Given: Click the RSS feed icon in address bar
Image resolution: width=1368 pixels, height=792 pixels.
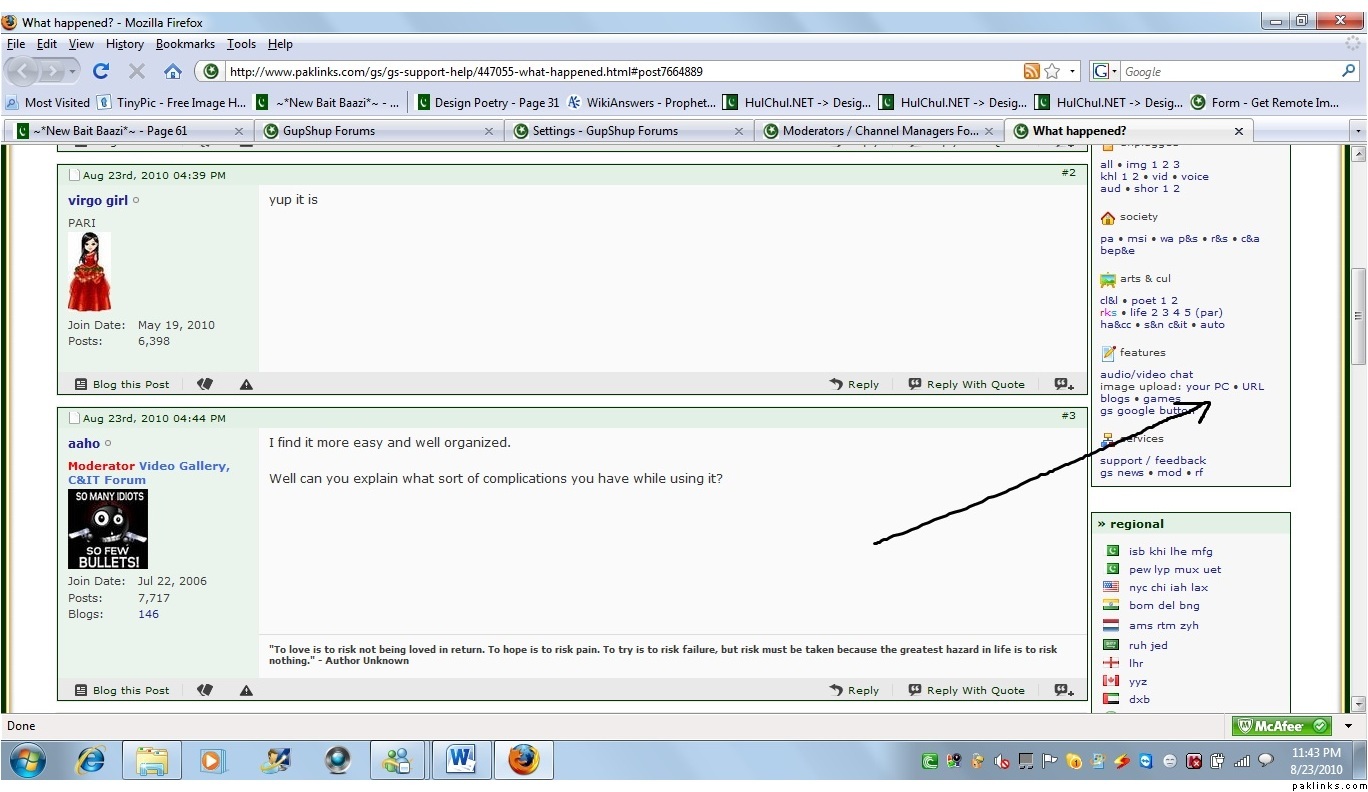Looking at the screenshot, I should [1031, 71].
